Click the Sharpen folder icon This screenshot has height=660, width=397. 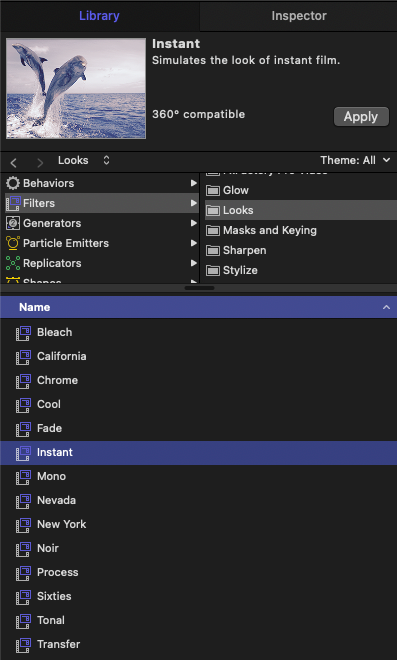point(213,250)
